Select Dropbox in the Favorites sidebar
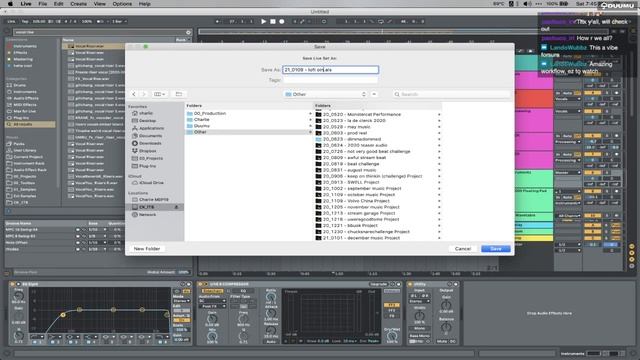Viewport: 640px width, 360px height. pos(148,151)
